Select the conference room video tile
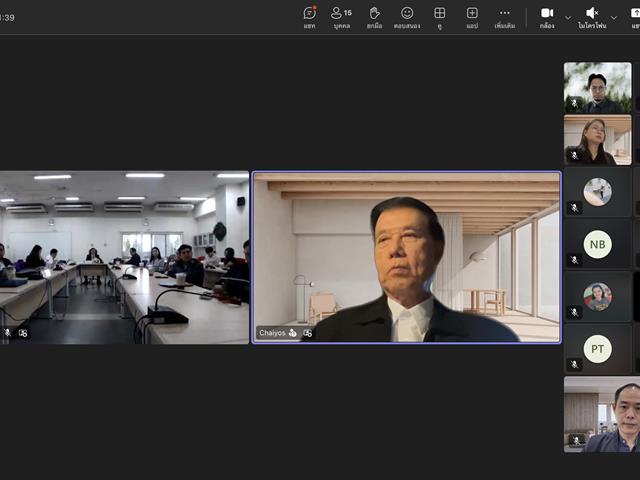This screenshot has height=480, width=640. (124, 257)
